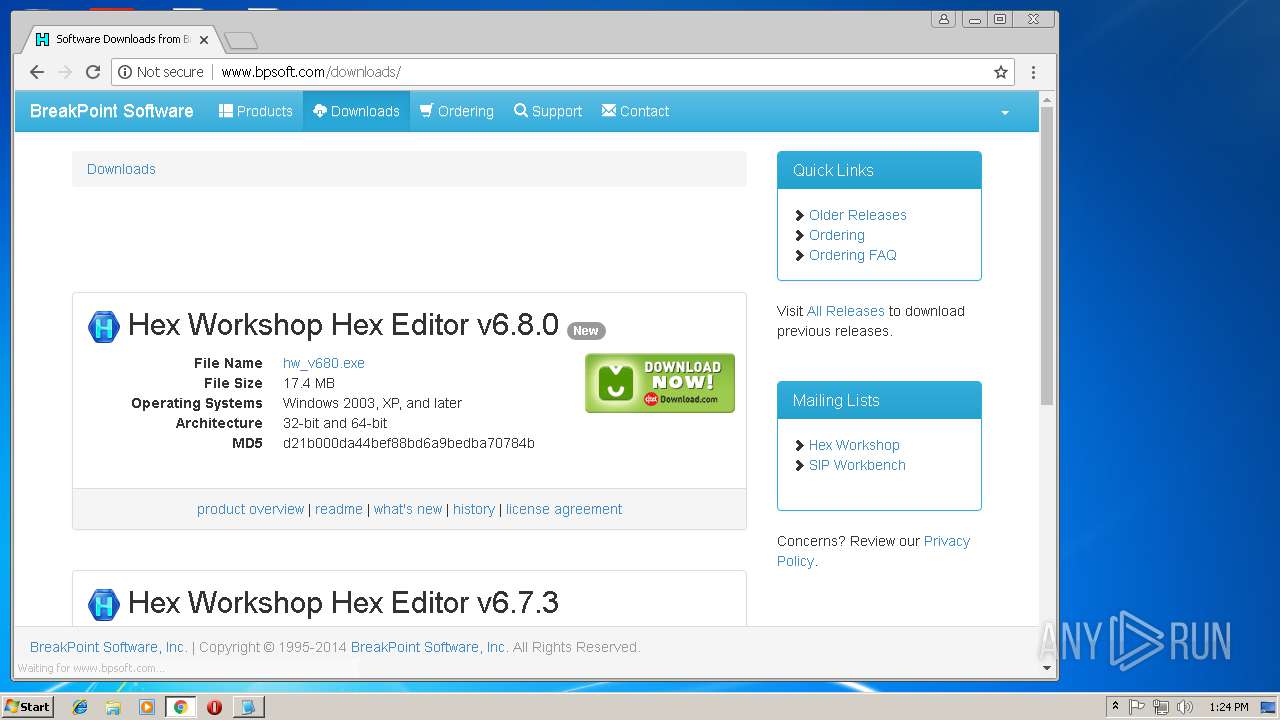
Task: Open the Products menu
Action: 256,111
